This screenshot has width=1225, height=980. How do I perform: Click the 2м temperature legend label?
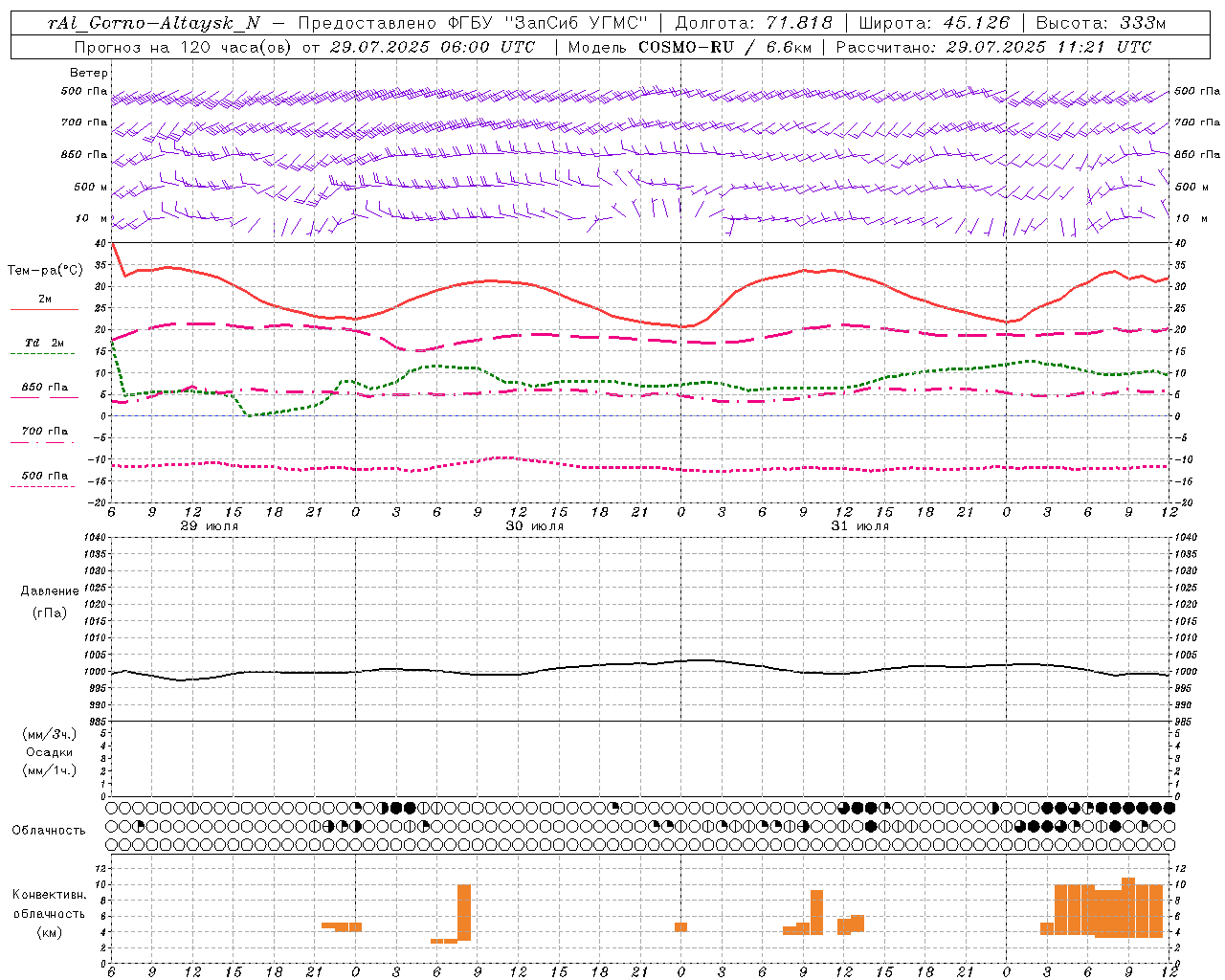click(45, 299)
